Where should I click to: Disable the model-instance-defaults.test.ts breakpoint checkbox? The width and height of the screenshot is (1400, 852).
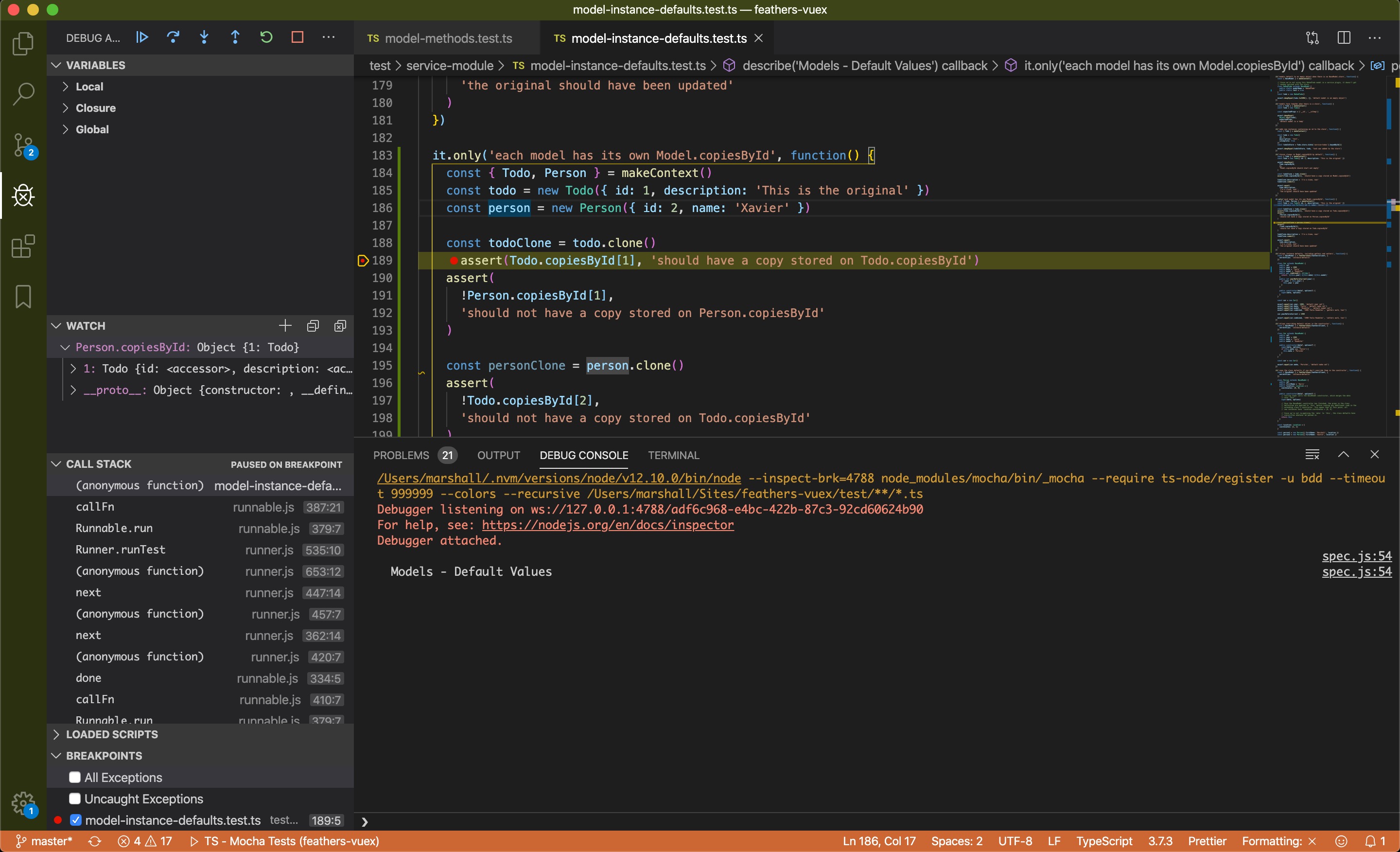click(75, 820)
